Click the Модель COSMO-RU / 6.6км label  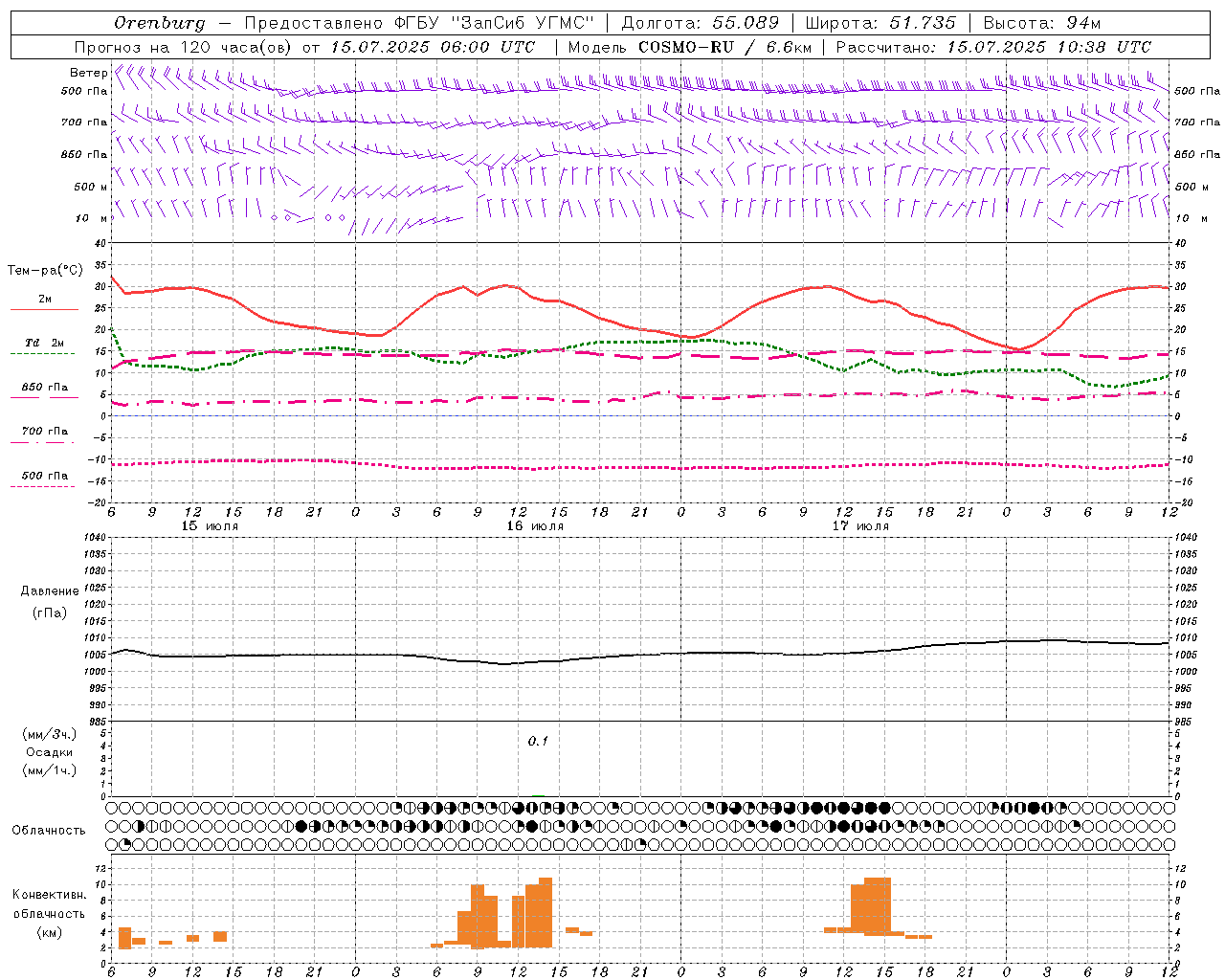pyautogui.click(x=690, y=47)
